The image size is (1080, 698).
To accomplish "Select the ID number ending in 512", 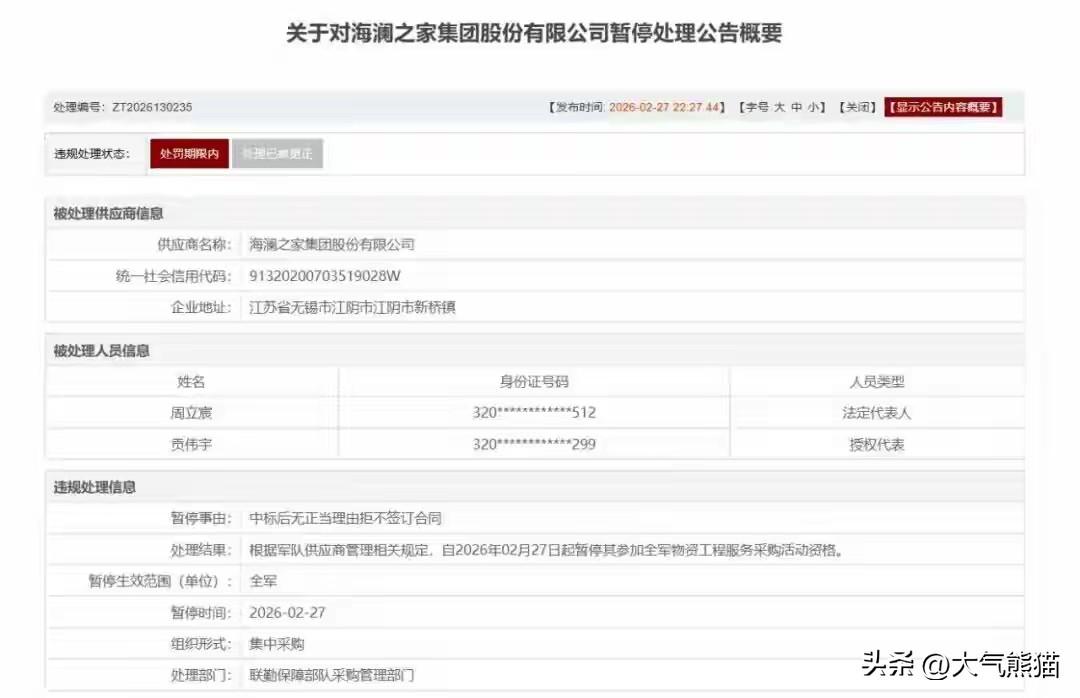I will point(534,413).
